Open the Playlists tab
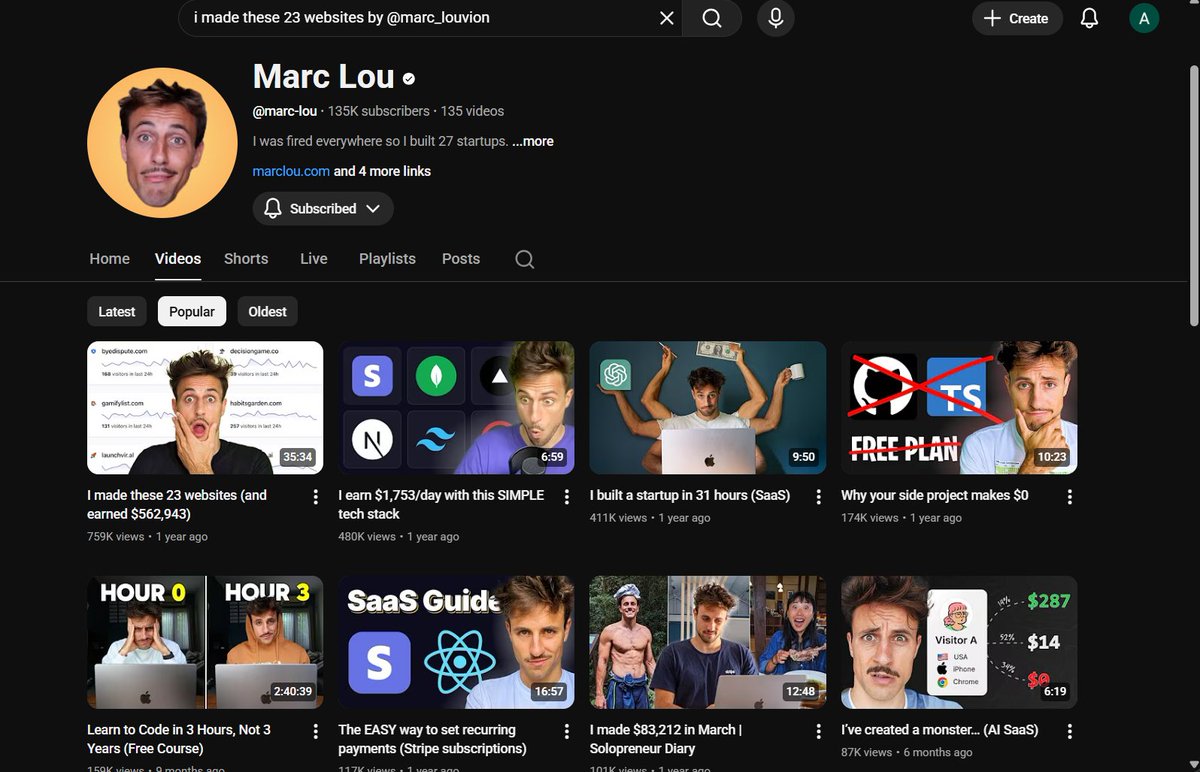The height and width of the screenshot is (772, 1200). click(x=387, y=259)
